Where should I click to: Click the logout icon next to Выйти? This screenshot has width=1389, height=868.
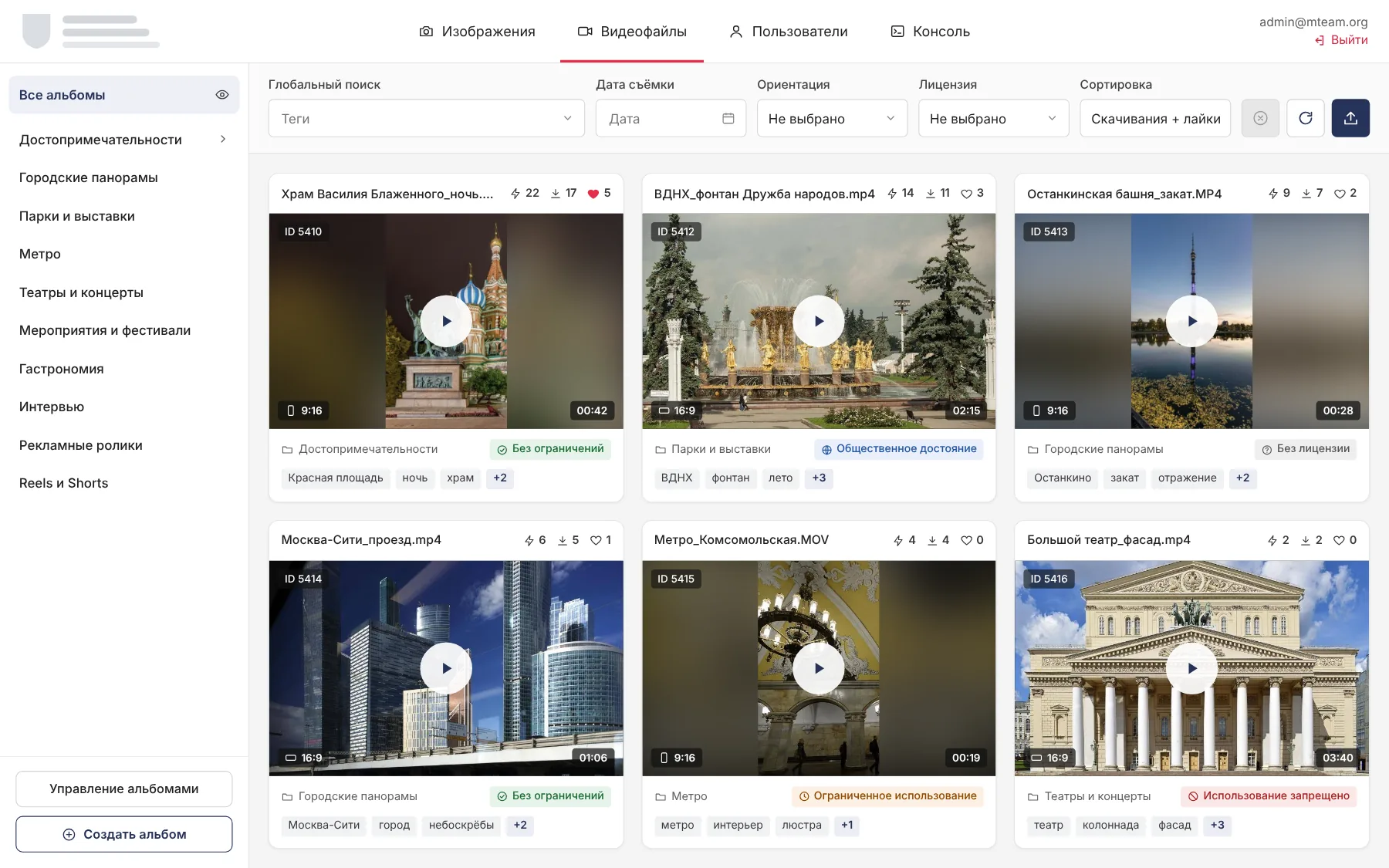(1320, 40)
